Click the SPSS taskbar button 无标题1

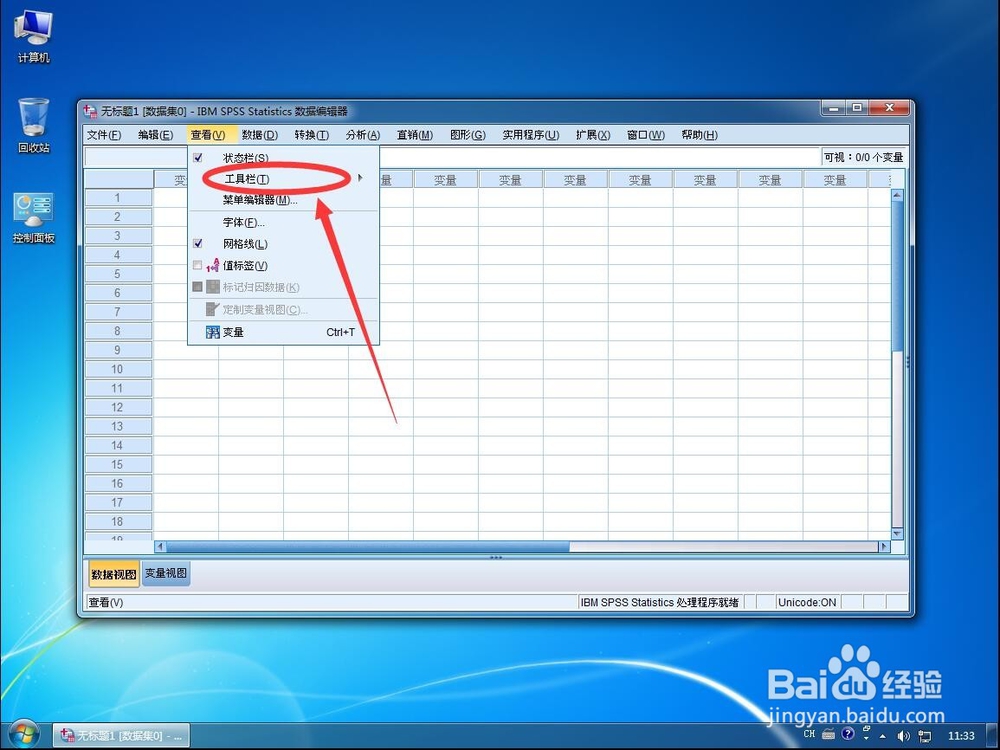click(121, 736)
